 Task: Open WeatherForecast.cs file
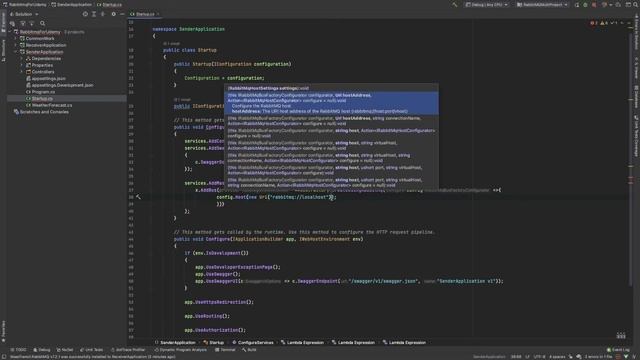tap(52, 105)
